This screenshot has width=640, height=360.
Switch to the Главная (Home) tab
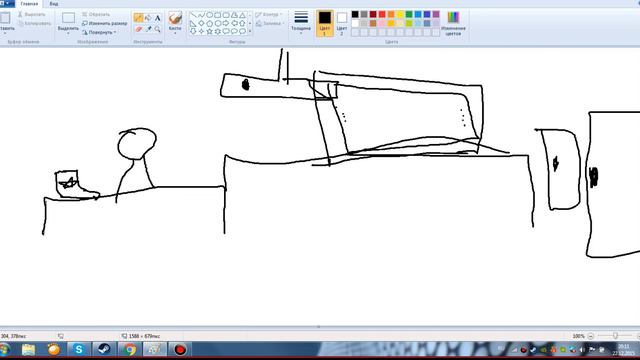29,4
